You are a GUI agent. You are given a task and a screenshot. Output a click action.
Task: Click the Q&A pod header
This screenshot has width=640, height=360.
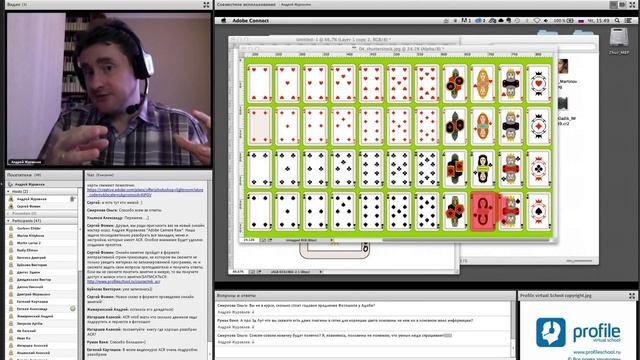(365, 296)
